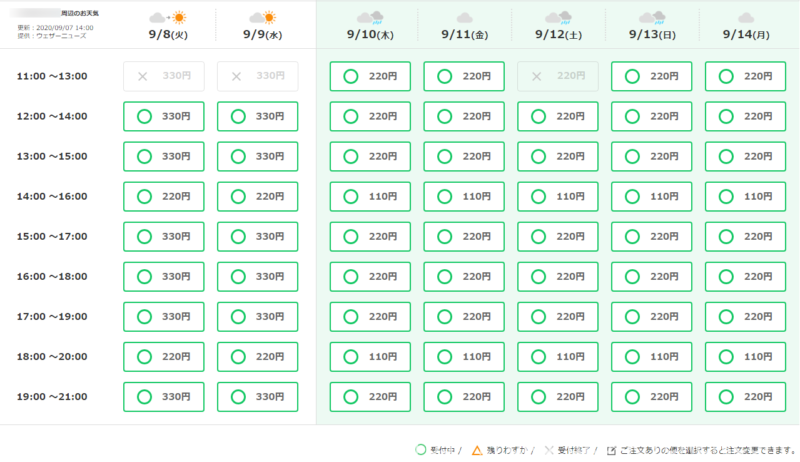Image resolution: width=800 pixels, height=462 pixels.
Task: Click the rain icon above 9/12(土)
Action: (558, 18)
